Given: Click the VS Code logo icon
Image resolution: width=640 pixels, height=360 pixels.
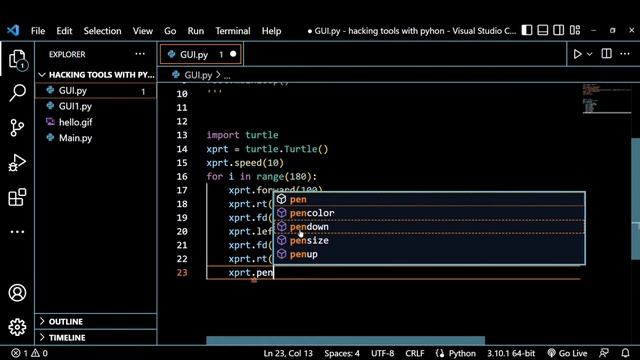Looking at the screenshot, I should 13,30.
